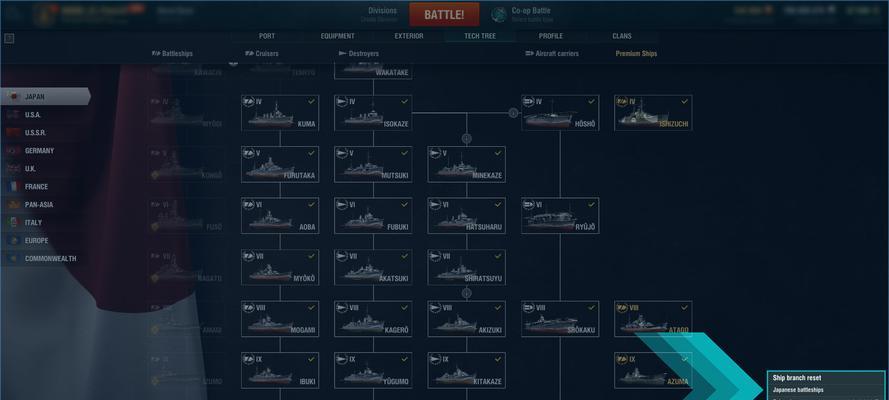Select GERMANY in the nation list
The image size is (889, 400).
click(45, 151)
